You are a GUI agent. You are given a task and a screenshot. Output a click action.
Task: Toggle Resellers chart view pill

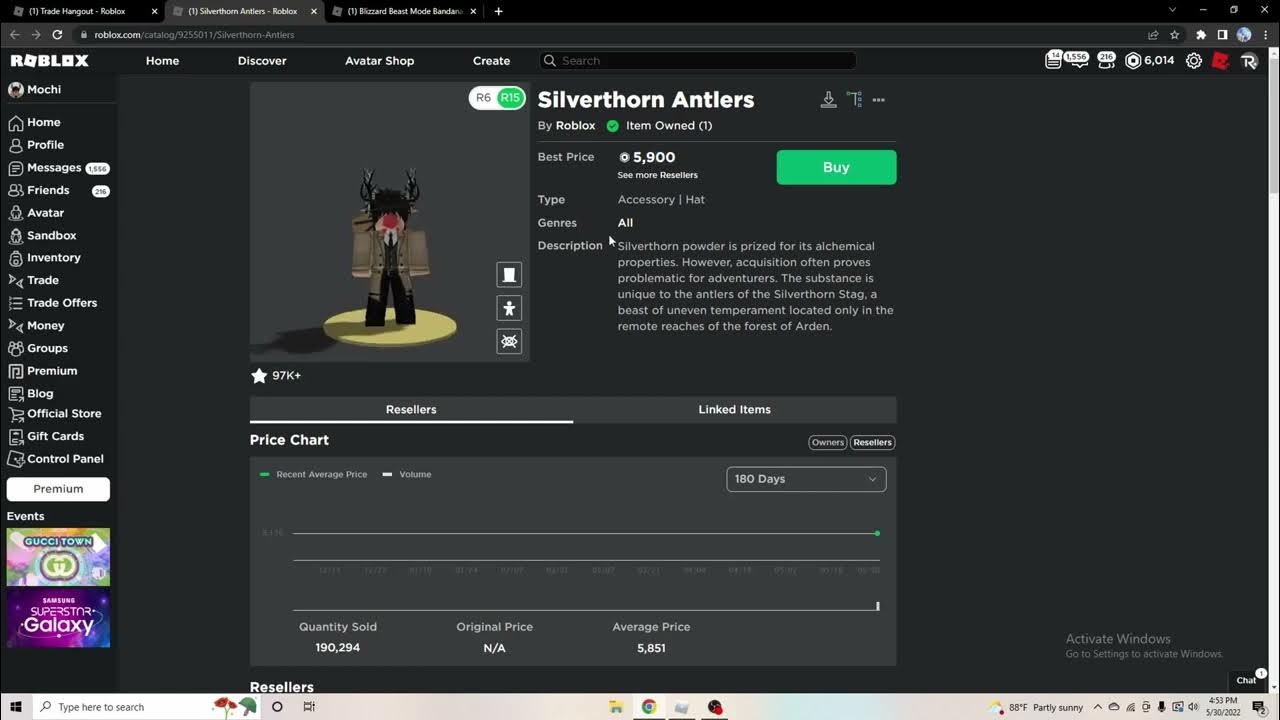(x=872, y=442)
